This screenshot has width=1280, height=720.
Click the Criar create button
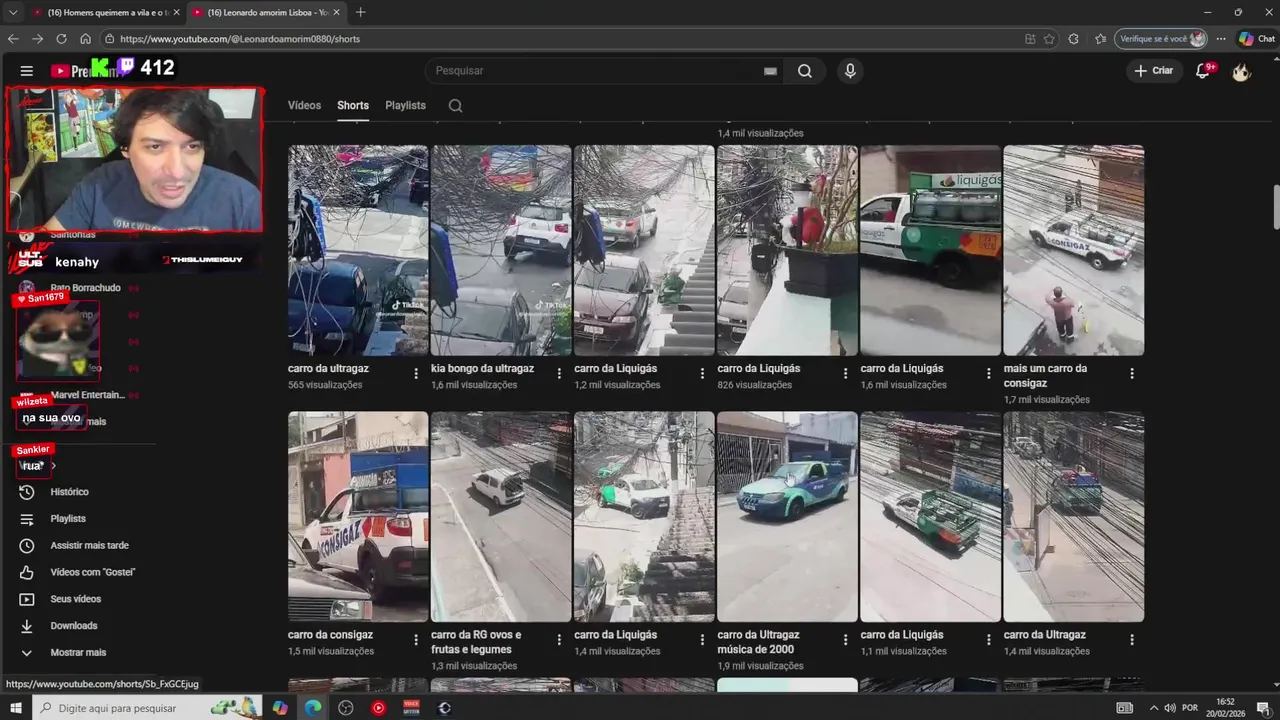pyautogui.click(x=1153, y=71)
